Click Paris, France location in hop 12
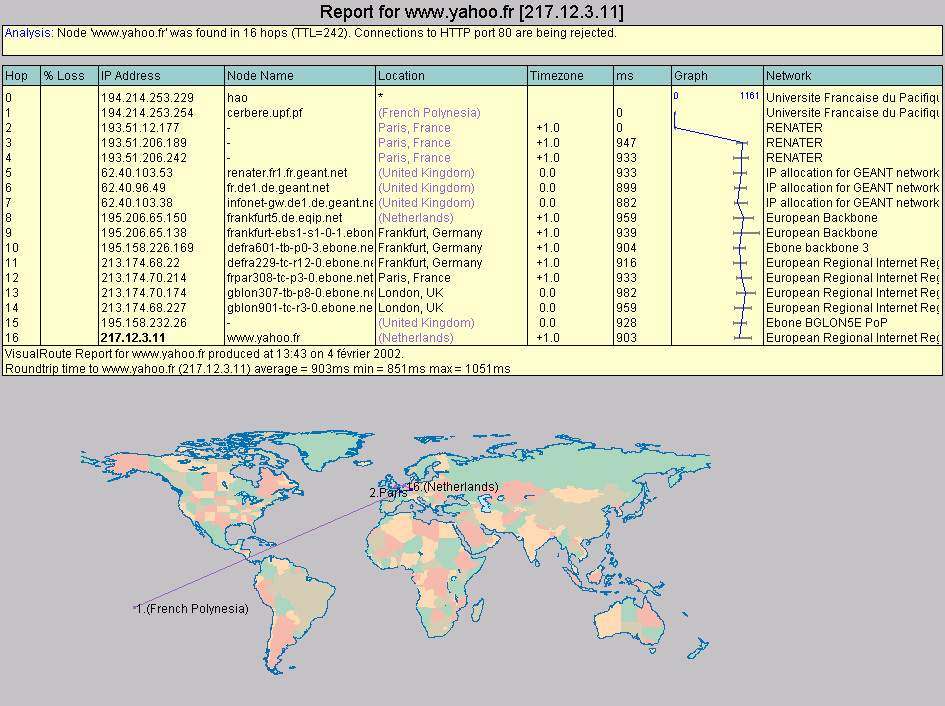945x706 pixels. [x=414, y=278]
